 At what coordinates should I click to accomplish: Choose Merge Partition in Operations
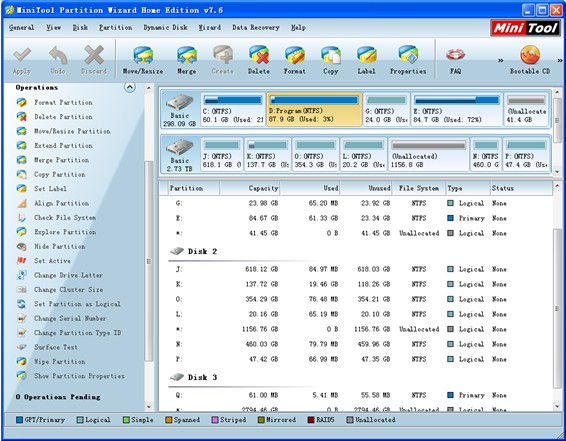point(53,160)
